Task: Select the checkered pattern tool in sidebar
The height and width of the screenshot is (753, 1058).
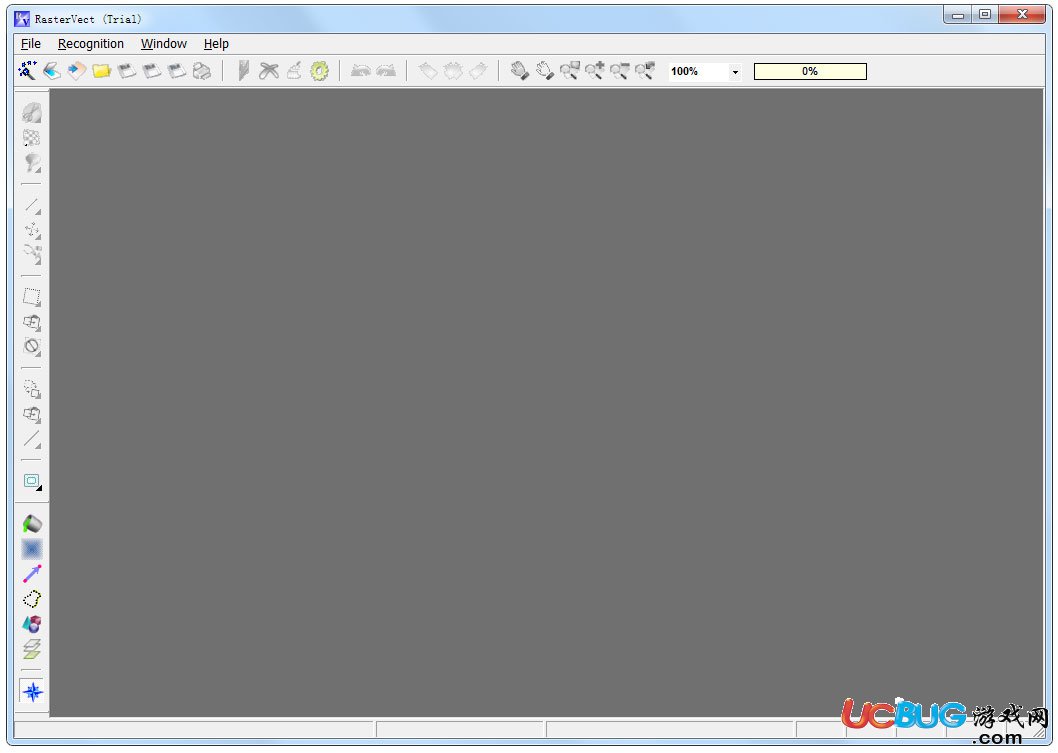Action: (x=32, y=138)
